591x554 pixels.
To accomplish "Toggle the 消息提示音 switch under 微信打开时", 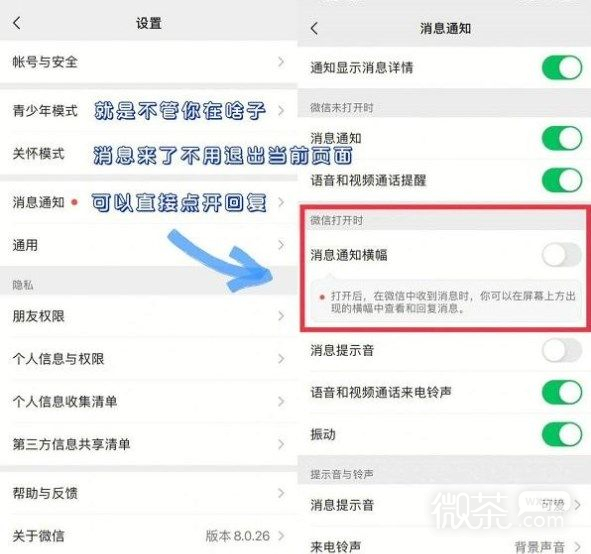I will coord(562,350).
